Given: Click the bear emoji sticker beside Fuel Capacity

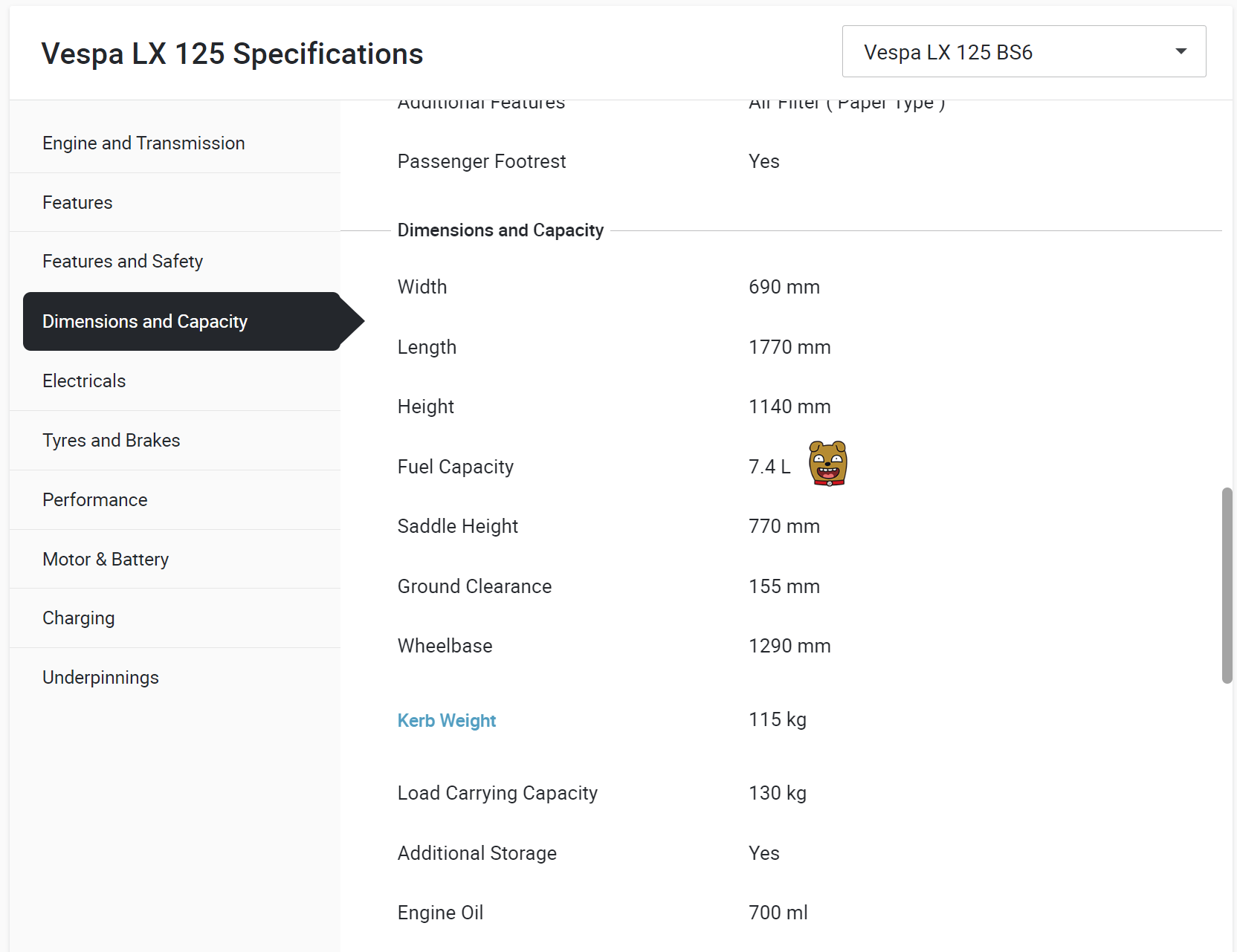Looking at the screenshot, I should pyautogui.click(x=828, y=463).
